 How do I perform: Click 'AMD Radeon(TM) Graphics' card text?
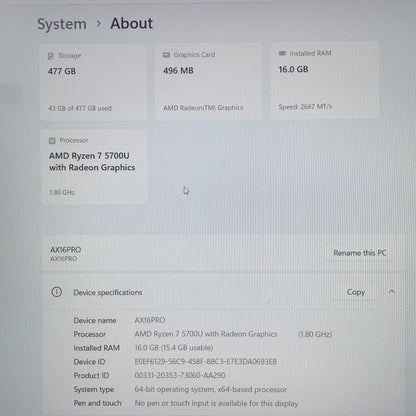pos(203,108)
